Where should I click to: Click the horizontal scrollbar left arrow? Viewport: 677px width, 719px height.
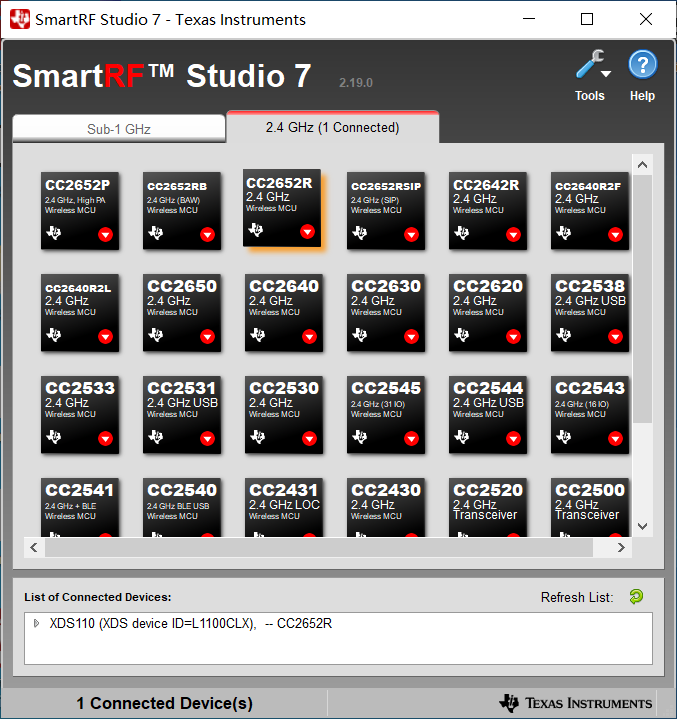34,548
